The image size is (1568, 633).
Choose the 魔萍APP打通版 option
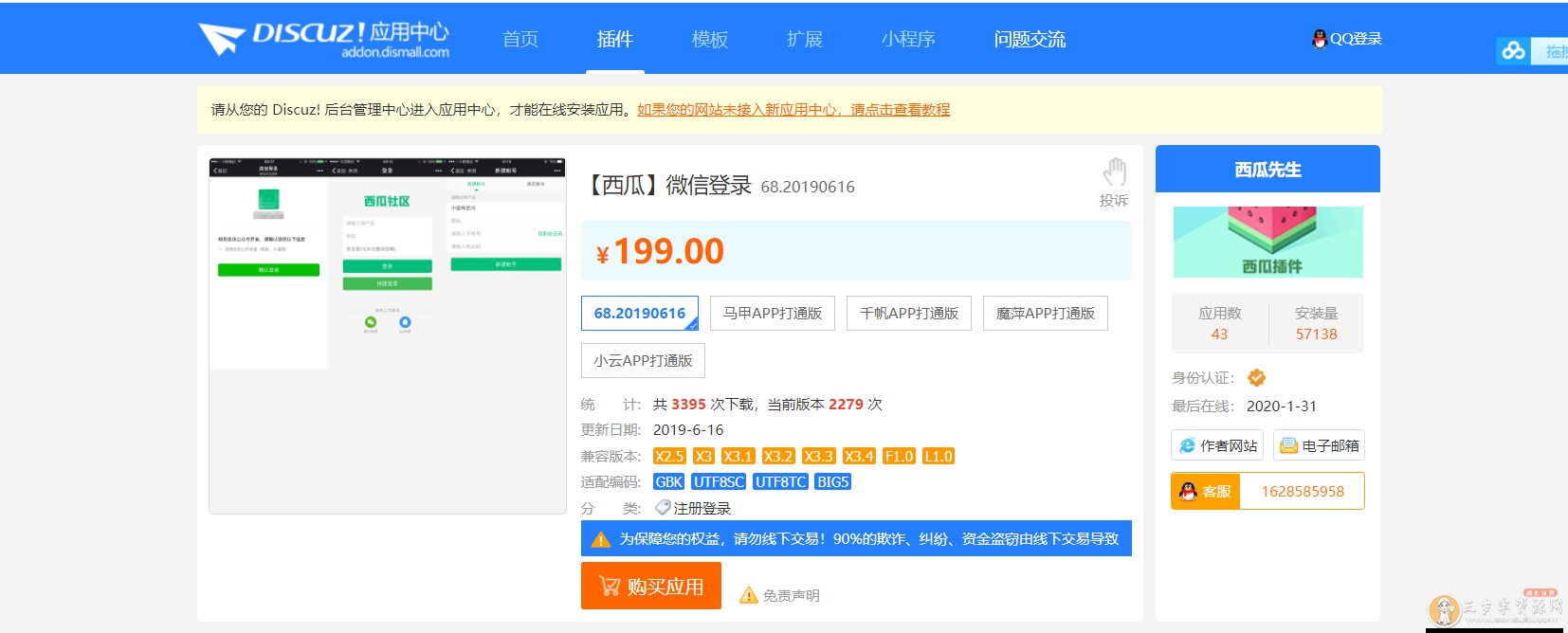pos(1046,314)
